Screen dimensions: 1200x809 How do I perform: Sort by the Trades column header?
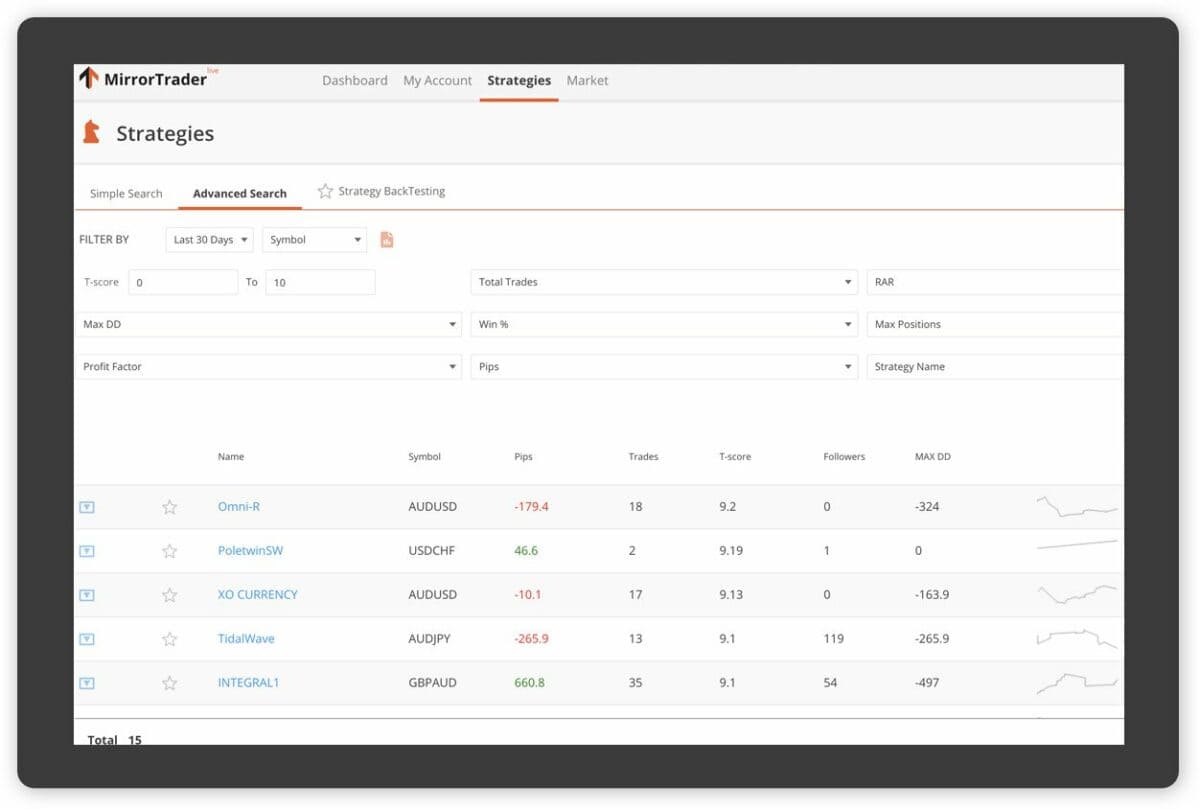643,457
